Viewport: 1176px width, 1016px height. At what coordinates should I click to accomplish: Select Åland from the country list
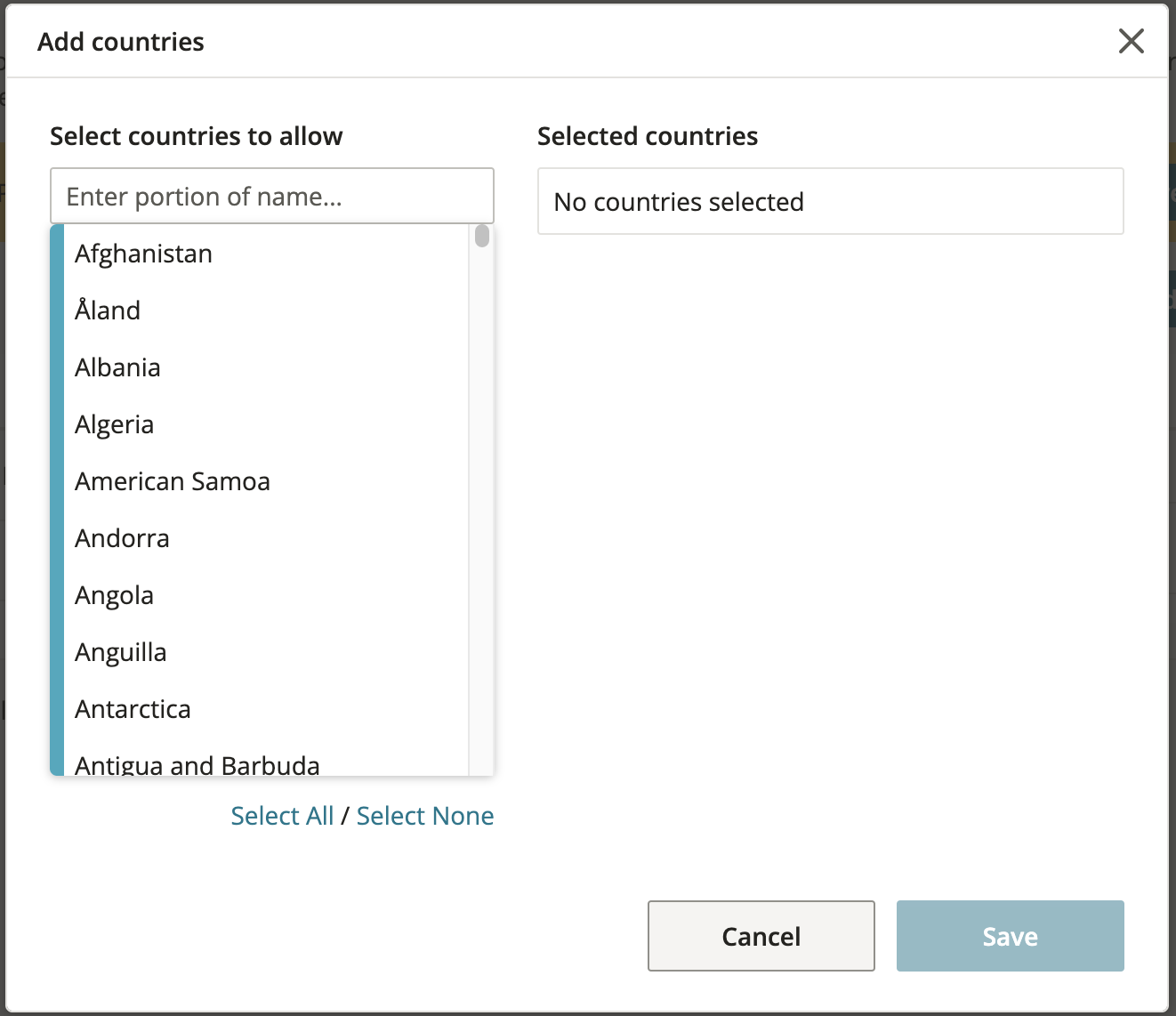point(265,310)
